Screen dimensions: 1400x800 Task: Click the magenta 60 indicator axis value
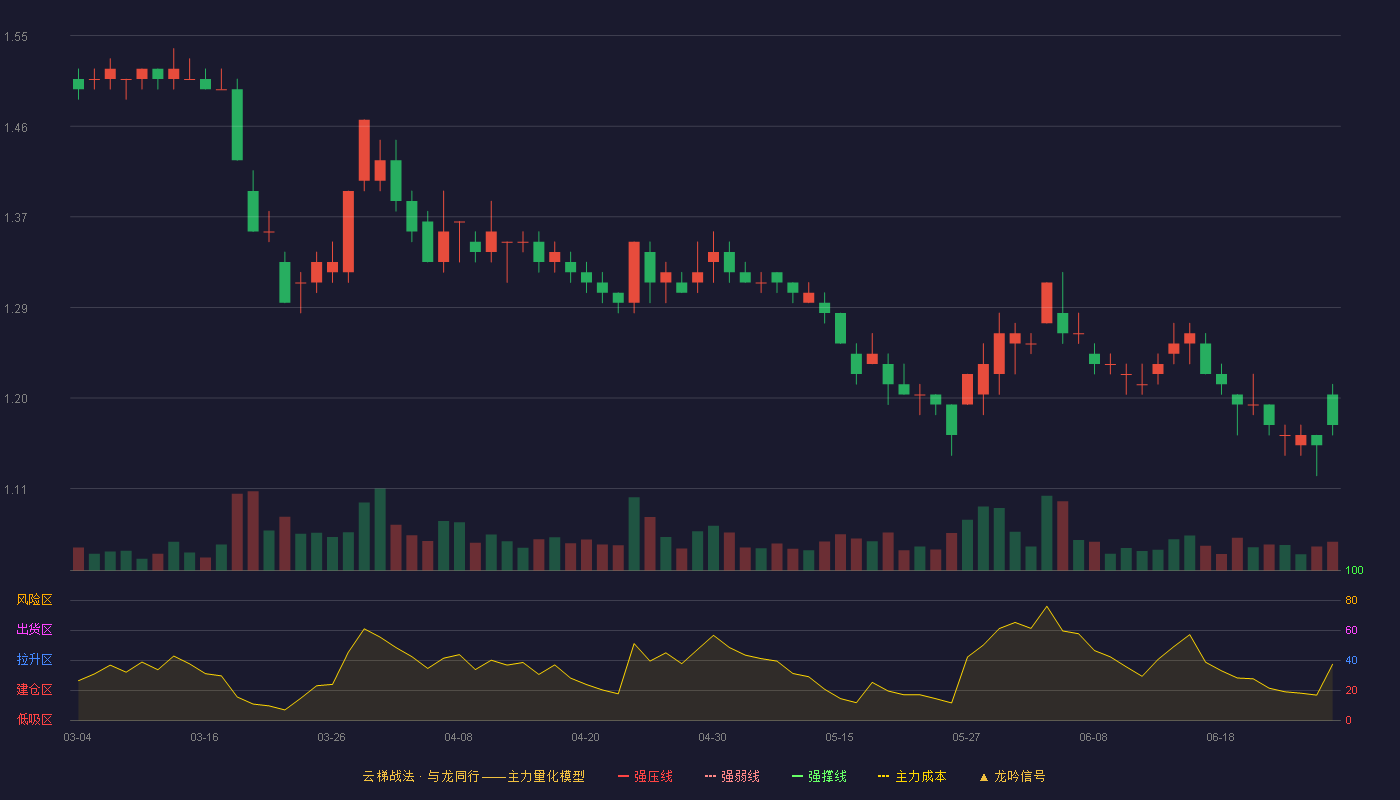pos(1351,630)
